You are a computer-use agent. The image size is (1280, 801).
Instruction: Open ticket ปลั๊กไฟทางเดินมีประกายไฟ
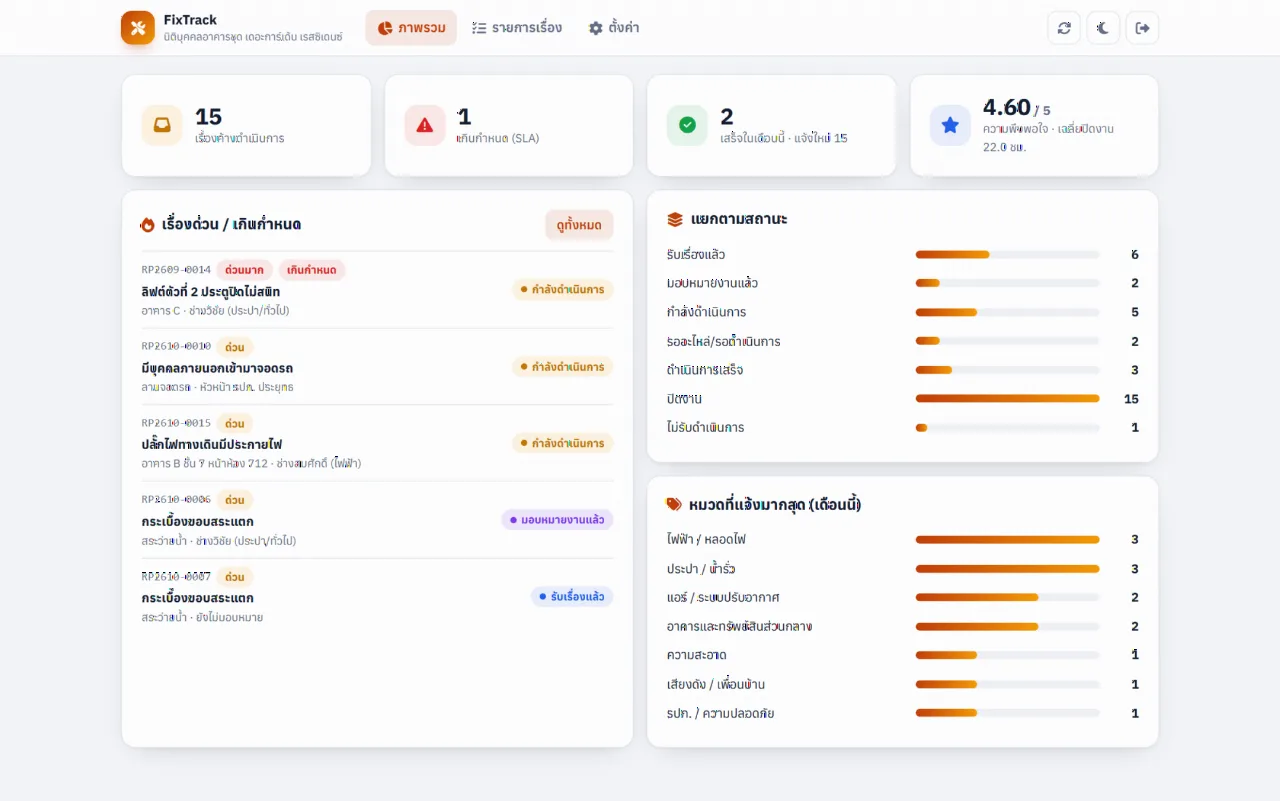(377, 443)
